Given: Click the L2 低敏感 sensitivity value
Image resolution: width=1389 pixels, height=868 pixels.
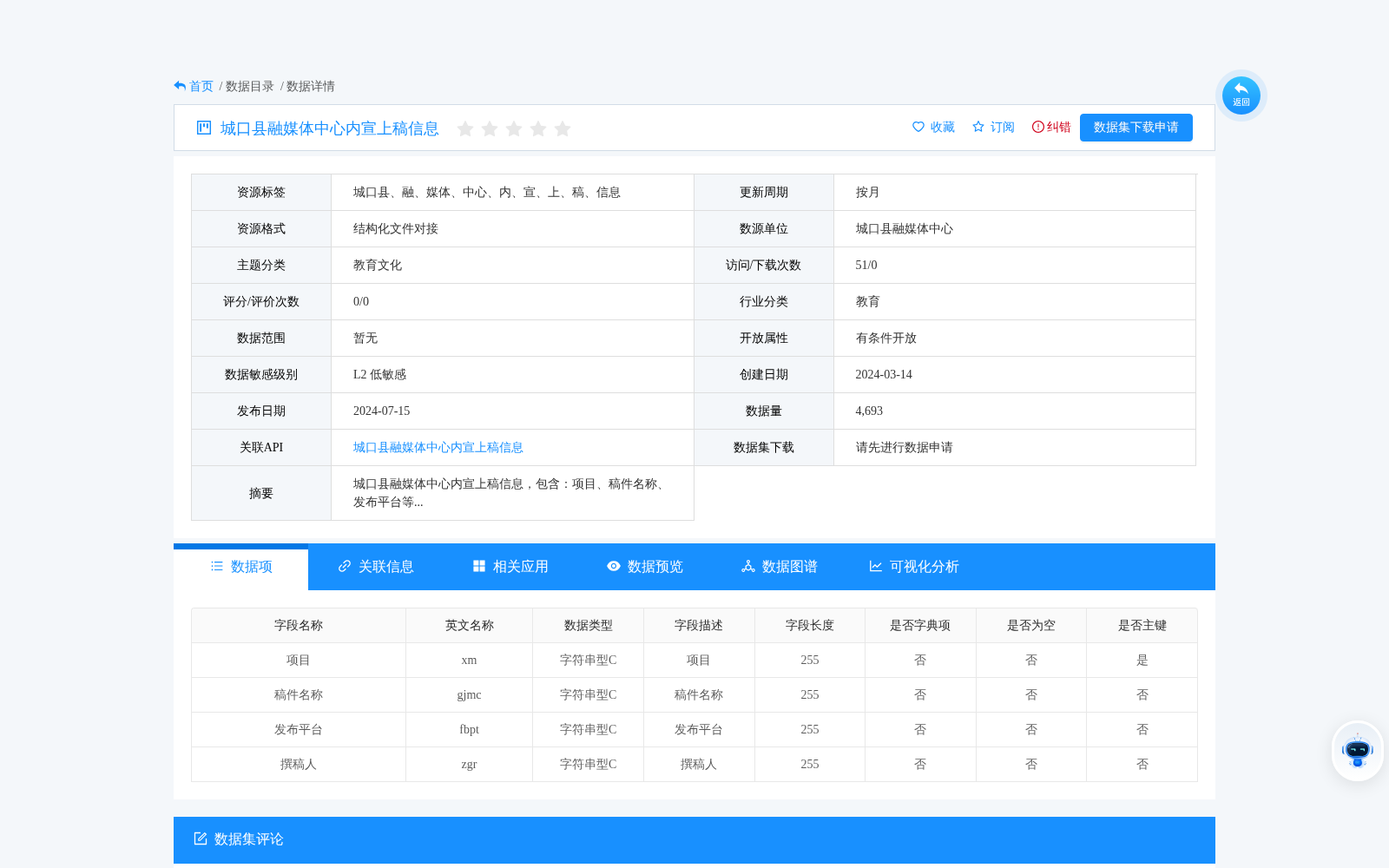Looking at the screenshot, I should [379, 375].
